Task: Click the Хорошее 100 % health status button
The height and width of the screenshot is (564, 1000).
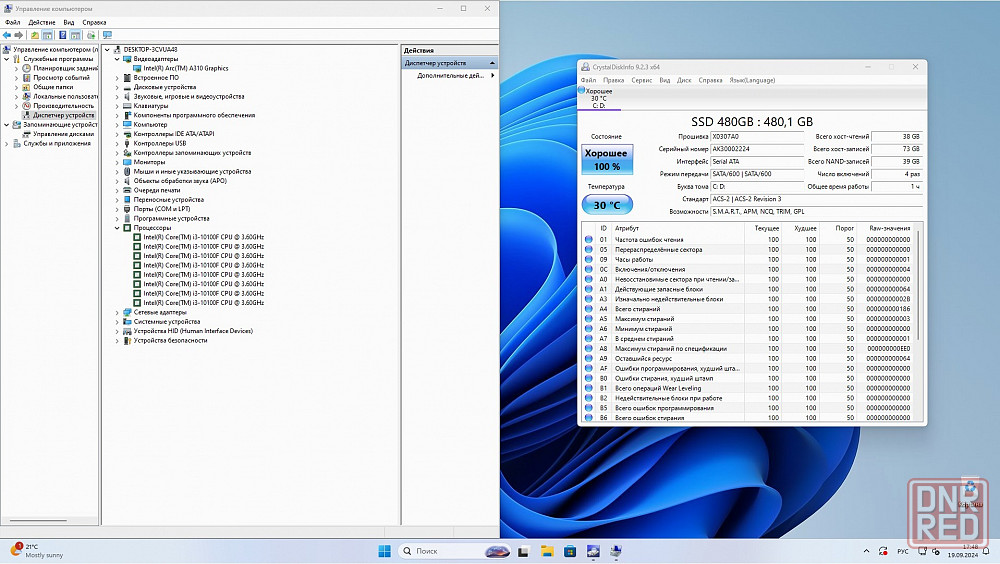Action: tap(607, 160)
